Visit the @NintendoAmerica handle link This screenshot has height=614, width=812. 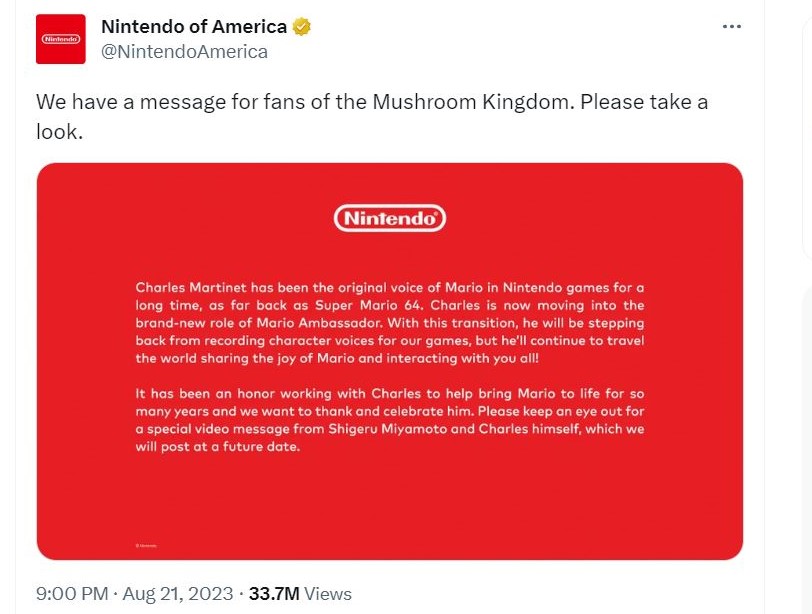point(184,52)
